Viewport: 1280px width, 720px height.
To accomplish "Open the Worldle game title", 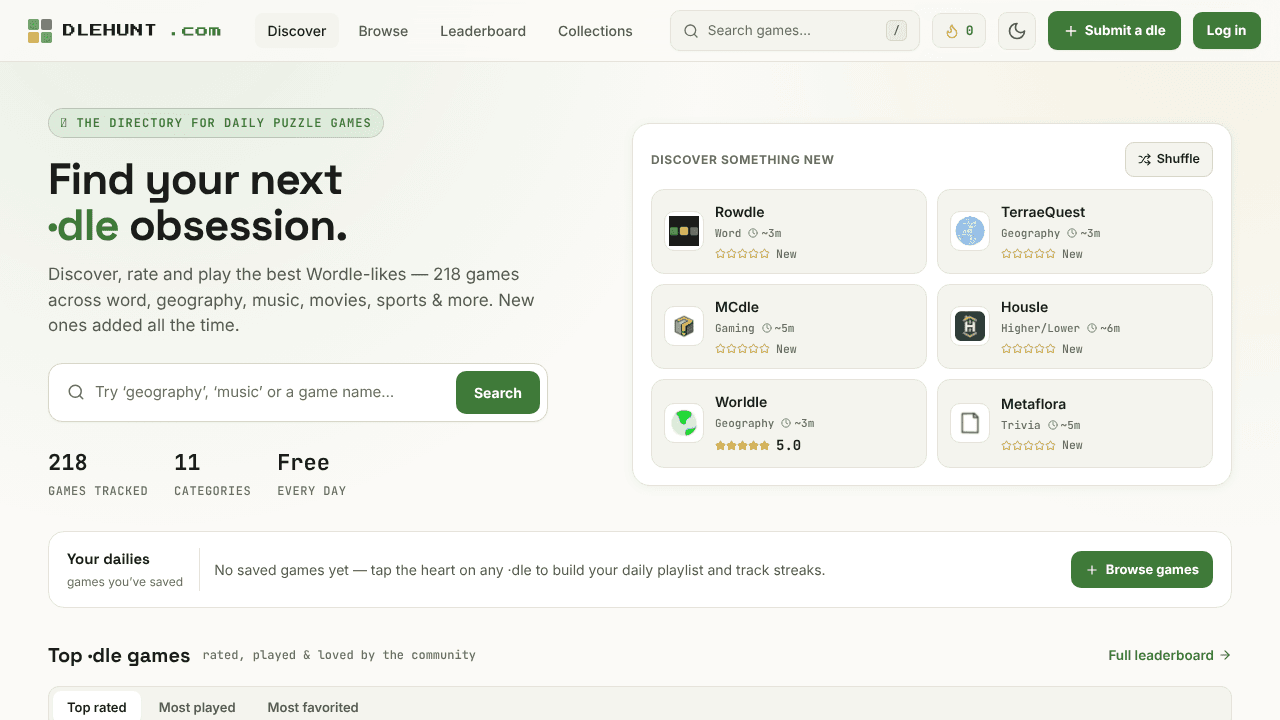I will 741,402.
